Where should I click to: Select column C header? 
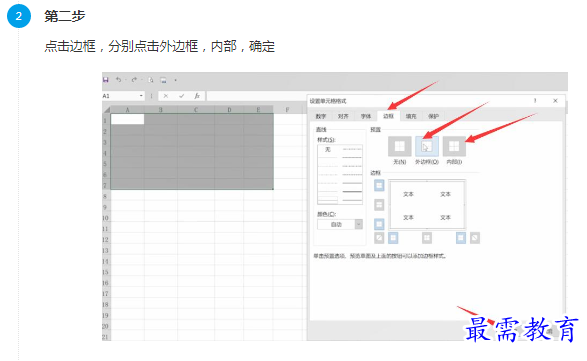[196, 110]
